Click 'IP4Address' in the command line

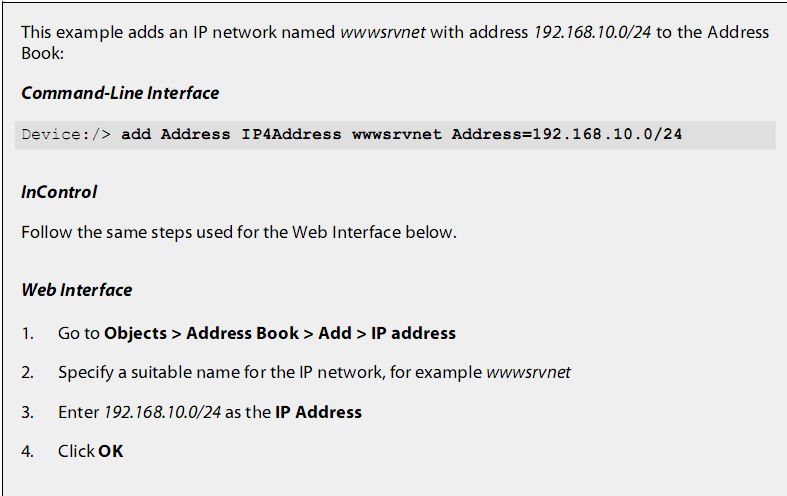[x=291, y=135]
